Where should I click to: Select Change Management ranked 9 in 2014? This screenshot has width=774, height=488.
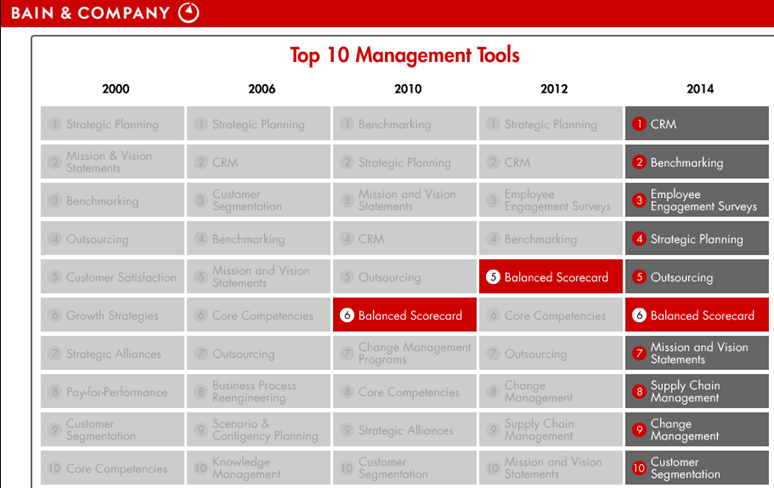click(x=697, y=429)
